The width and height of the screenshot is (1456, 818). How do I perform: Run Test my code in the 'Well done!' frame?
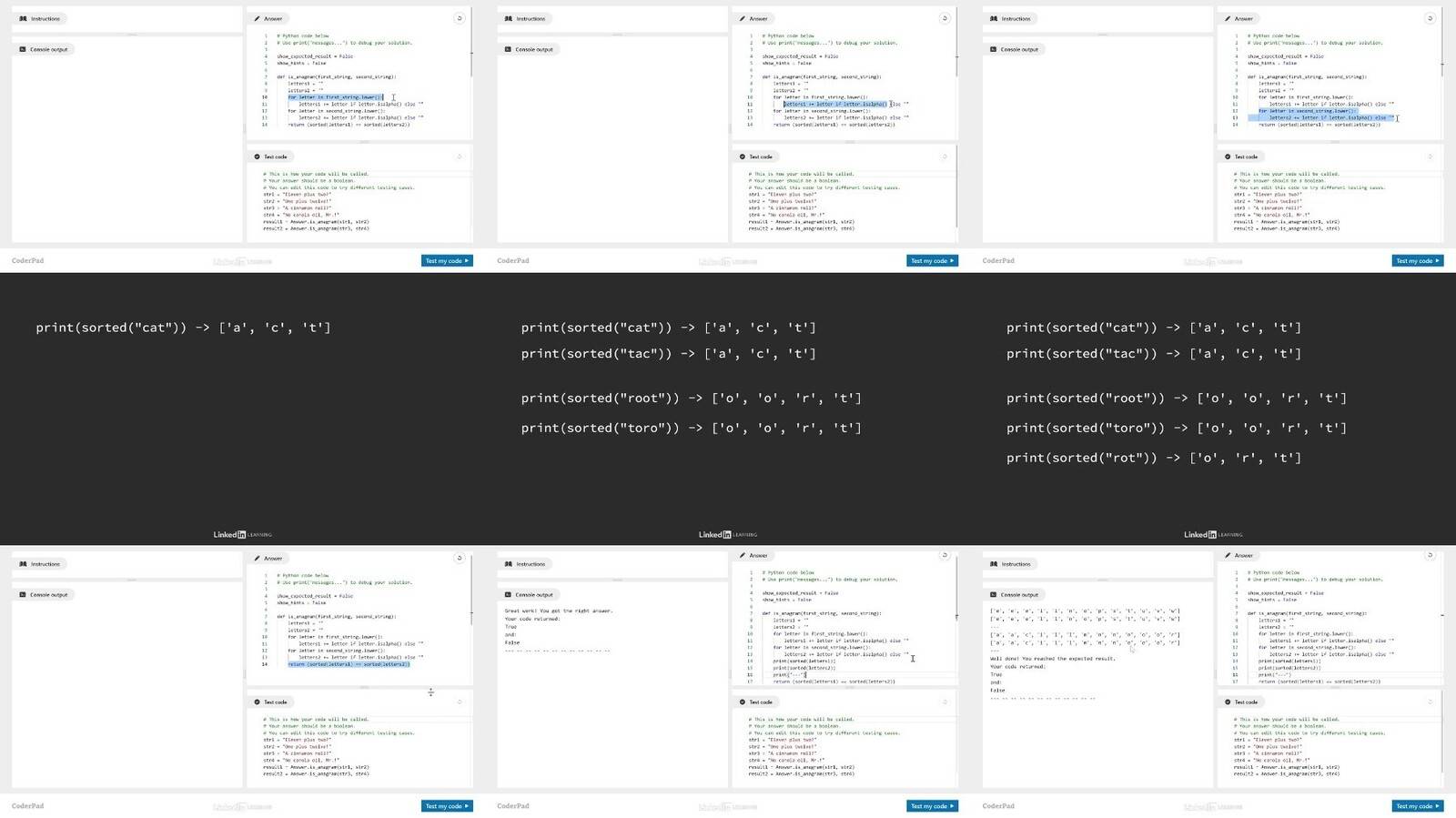1418,806
